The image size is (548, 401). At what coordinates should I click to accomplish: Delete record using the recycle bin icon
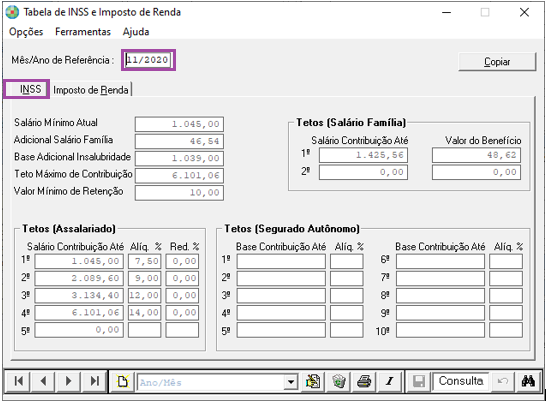339,381
